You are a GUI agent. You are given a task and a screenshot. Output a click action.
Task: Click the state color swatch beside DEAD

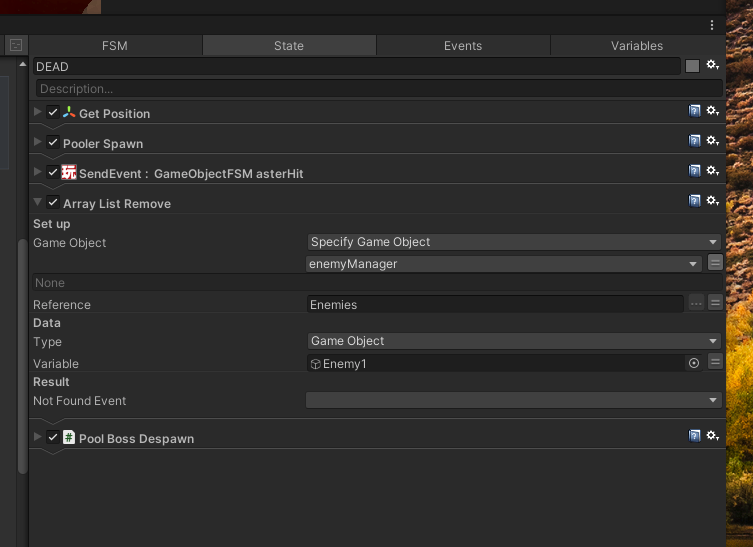(x=692, y=66)
